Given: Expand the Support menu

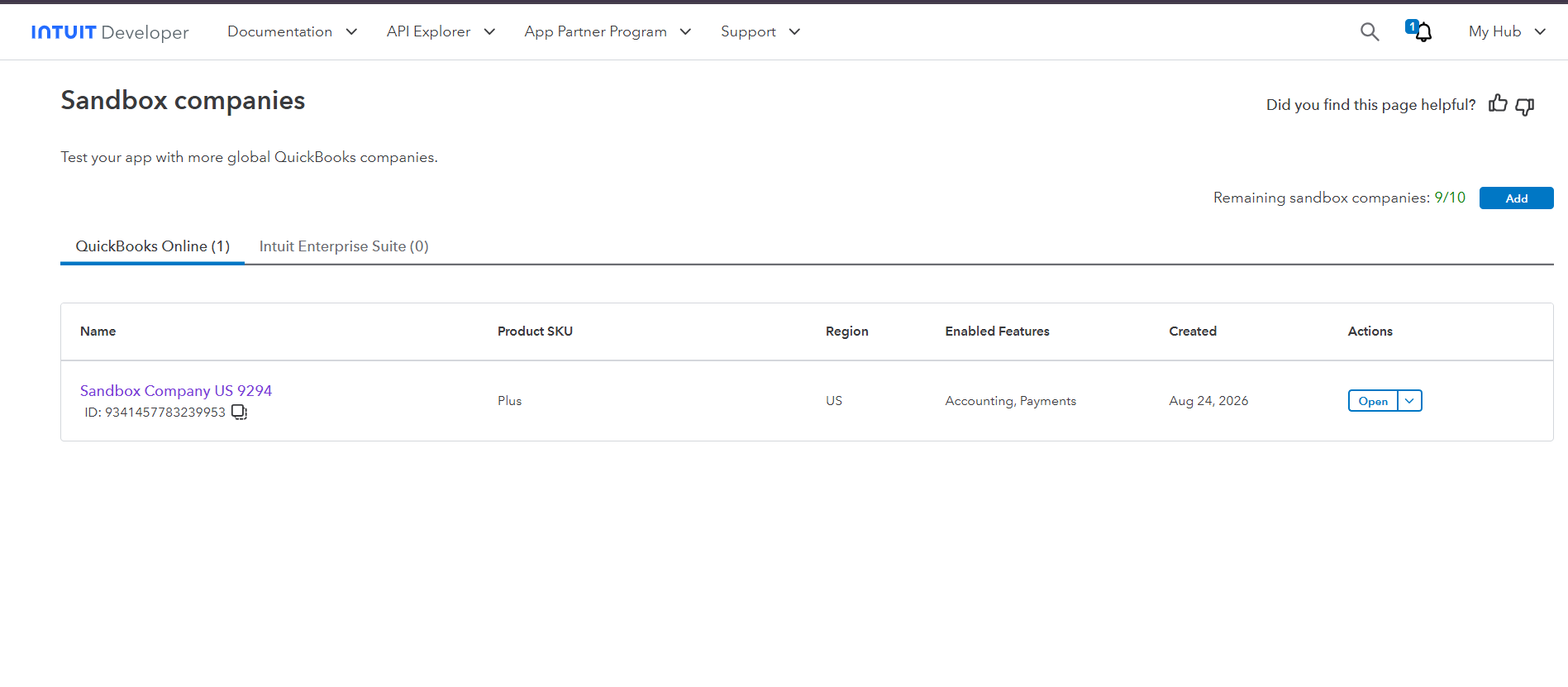Looking at the screenshot, I should click(x=760, y=31).
